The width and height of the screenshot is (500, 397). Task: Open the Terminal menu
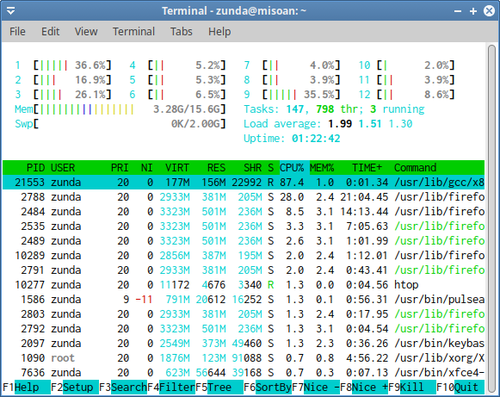(134, 32)
